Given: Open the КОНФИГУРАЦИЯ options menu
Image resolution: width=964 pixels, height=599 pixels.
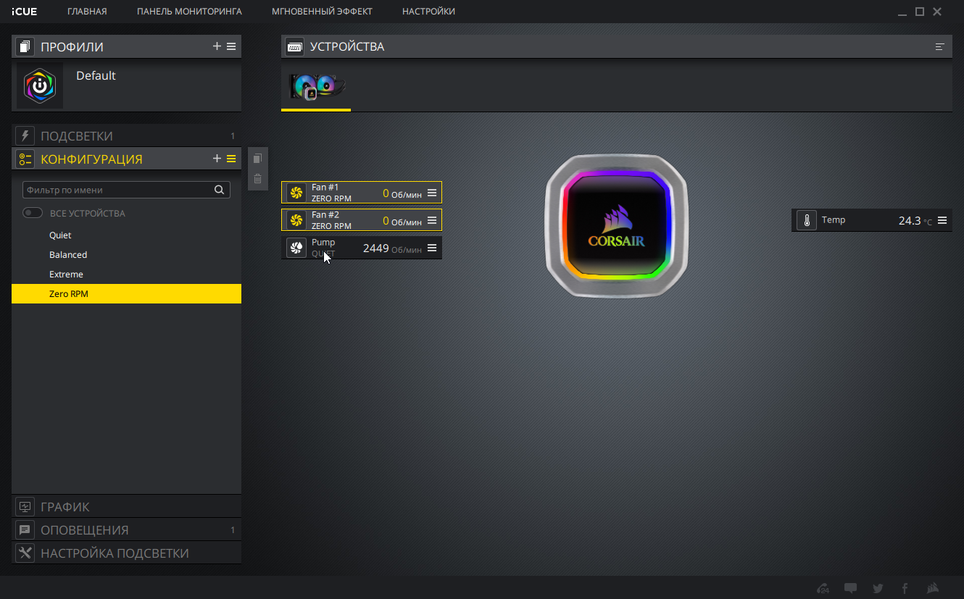Looking at the screenshot, I should 231,159.
